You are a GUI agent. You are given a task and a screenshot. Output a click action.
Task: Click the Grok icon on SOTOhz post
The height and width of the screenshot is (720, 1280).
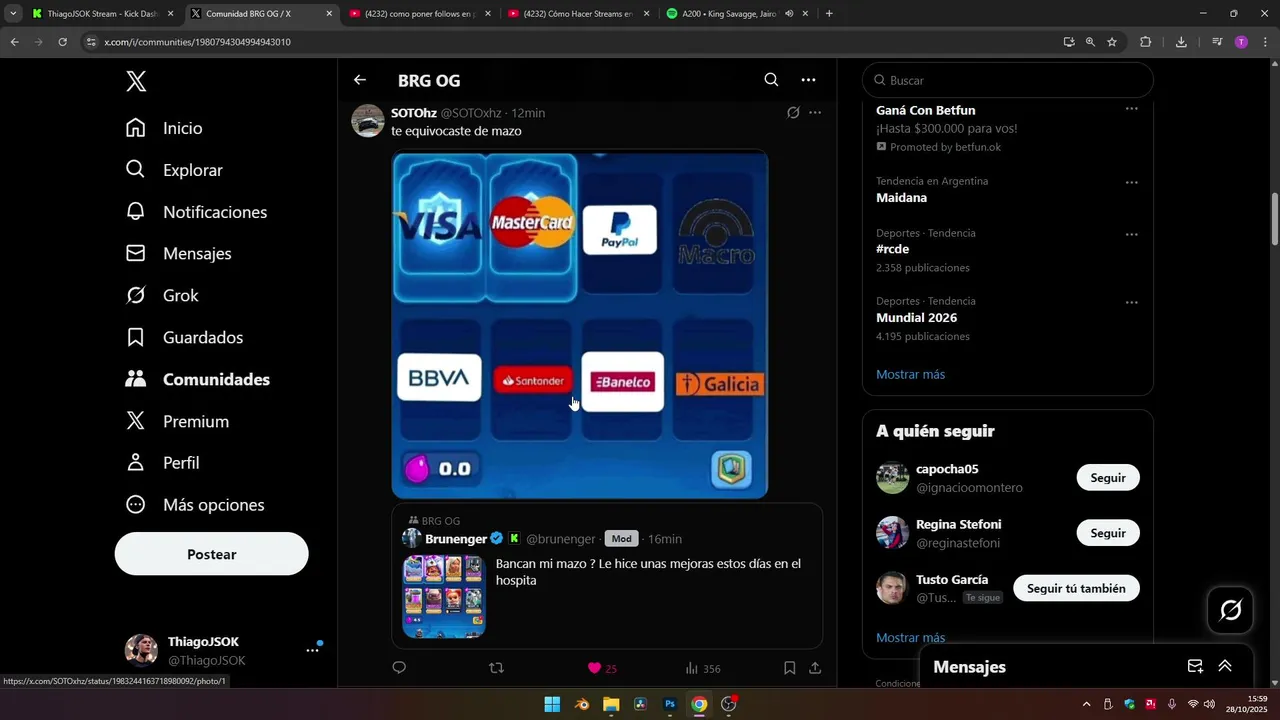click(x=793, y=113)
